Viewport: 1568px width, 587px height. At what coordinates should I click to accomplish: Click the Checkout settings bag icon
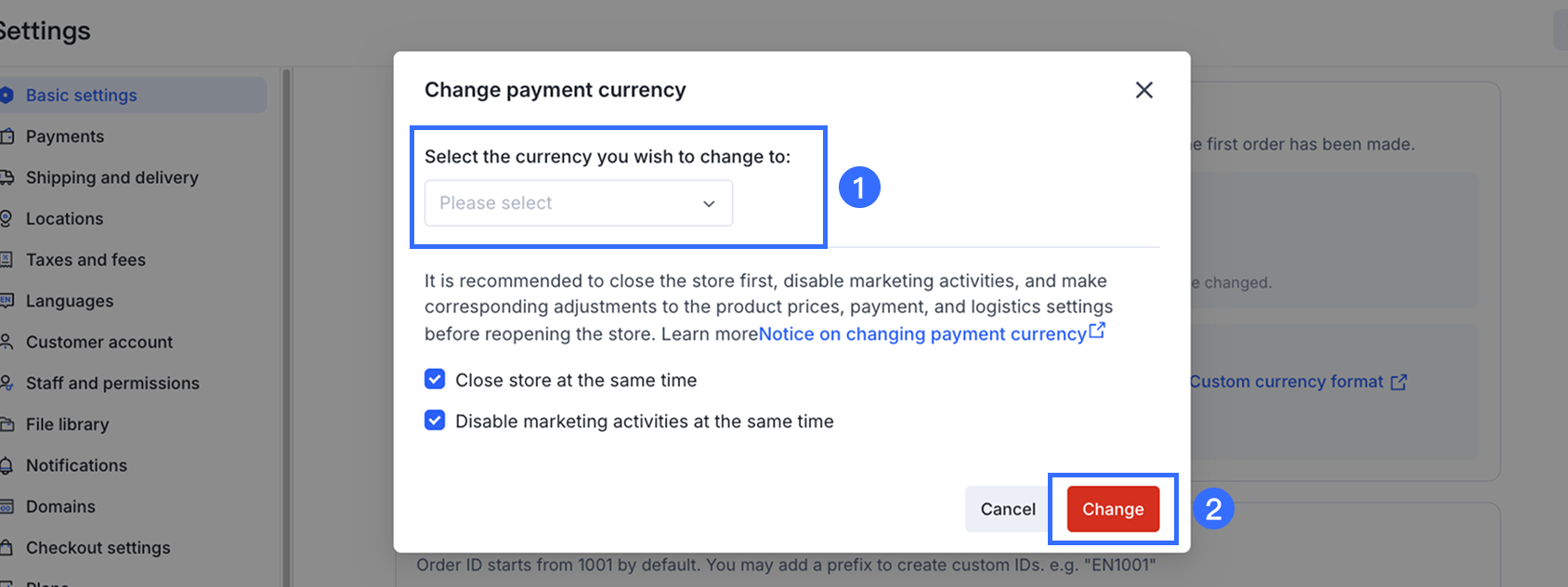click(7, 548)
